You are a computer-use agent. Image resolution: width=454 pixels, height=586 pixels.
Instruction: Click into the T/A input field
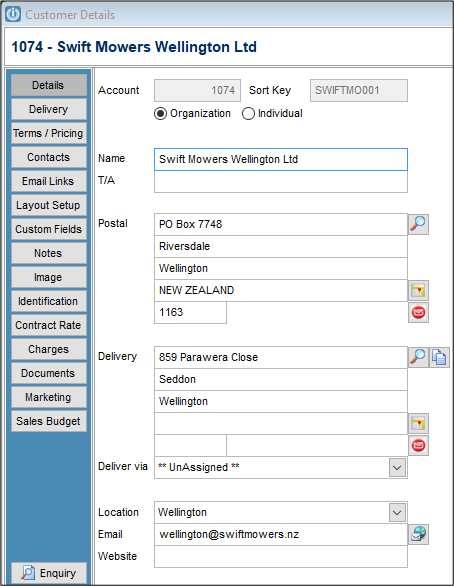tap(281, 182)
